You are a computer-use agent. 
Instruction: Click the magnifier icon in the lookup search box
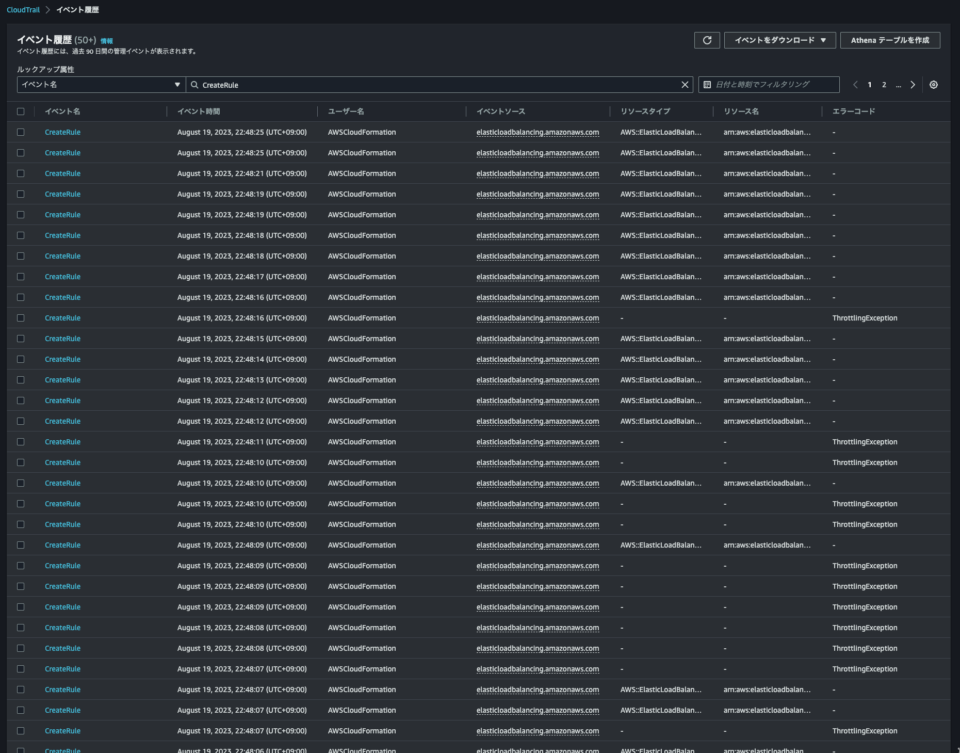pos(196,83)
